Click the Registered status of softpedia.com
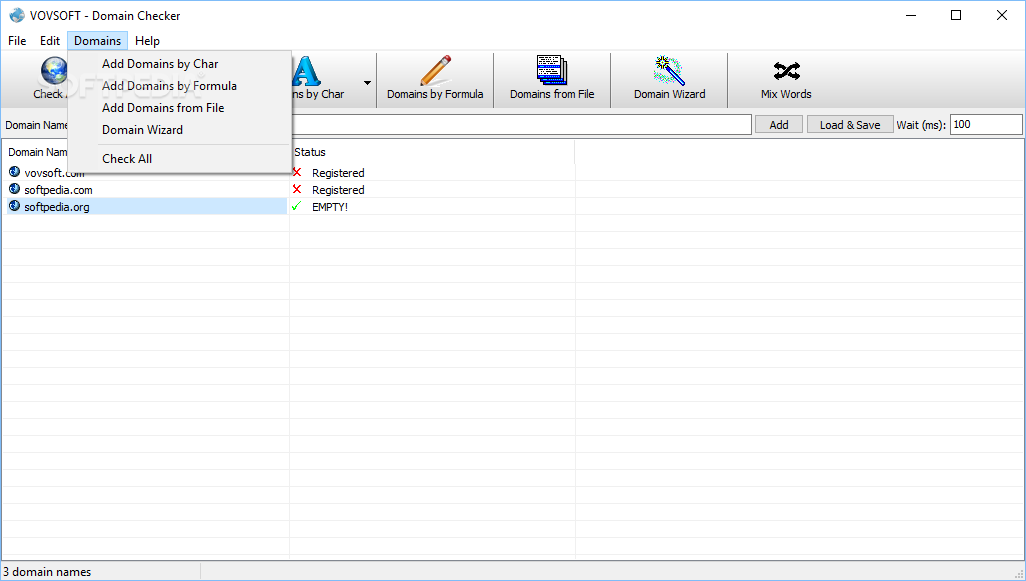This screenshot has height=581, width=1026. click(338, 190)
